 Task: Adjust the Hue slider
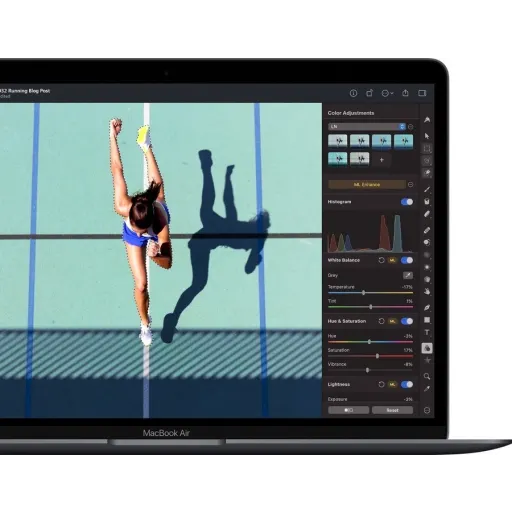pyautogui.click(x=370, y=342)
